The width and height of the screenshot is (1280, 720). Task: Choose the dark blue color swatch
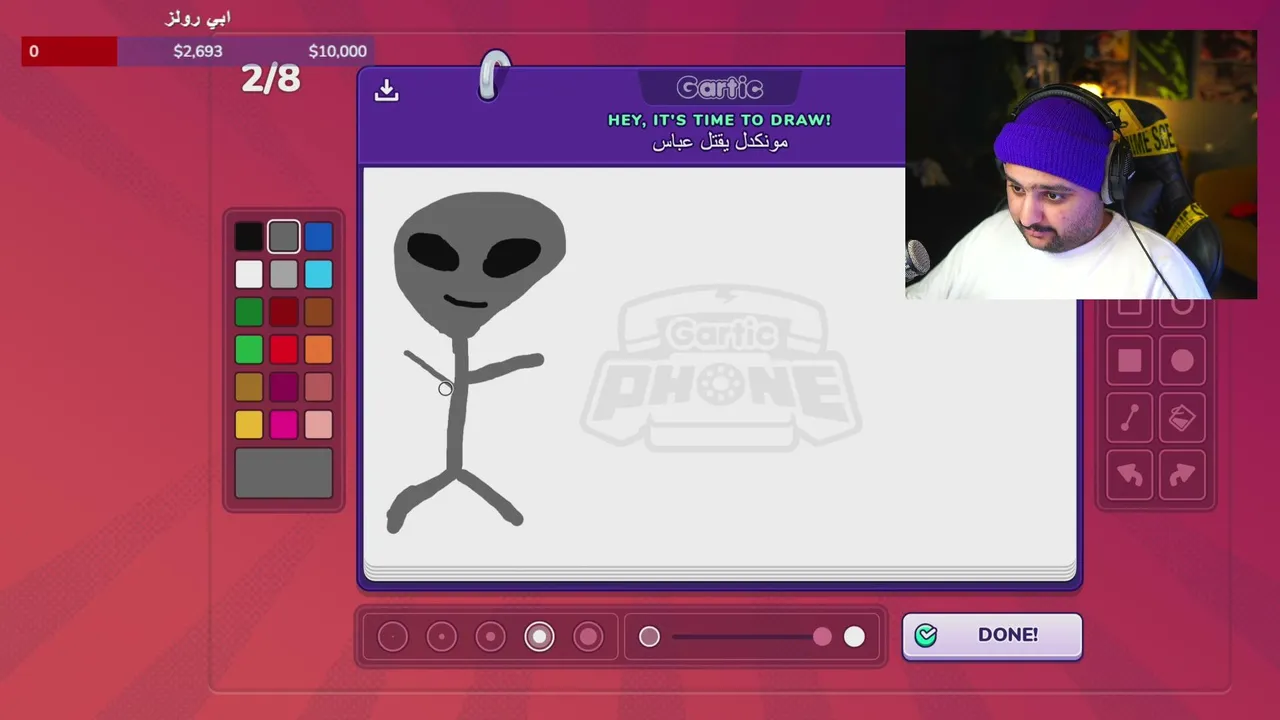click(x=318, y=237)
